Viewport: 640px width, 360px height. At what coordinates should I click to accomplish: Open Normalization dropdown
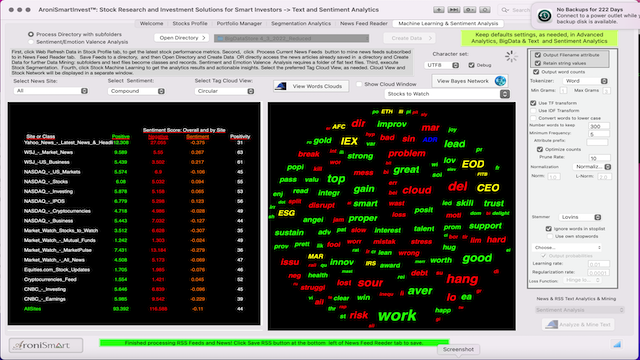pyautogui.click(x=592, y=167)
